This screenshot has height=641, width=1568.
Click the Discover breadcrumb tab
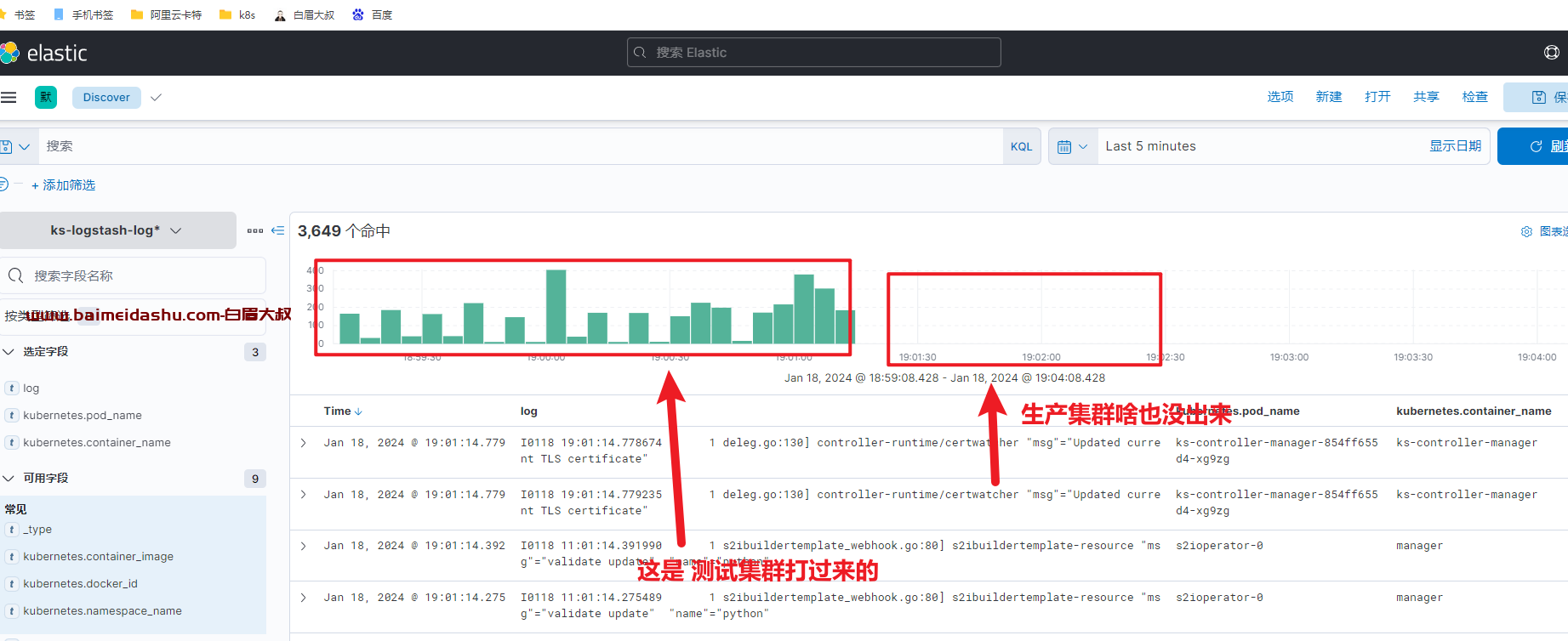106,97
